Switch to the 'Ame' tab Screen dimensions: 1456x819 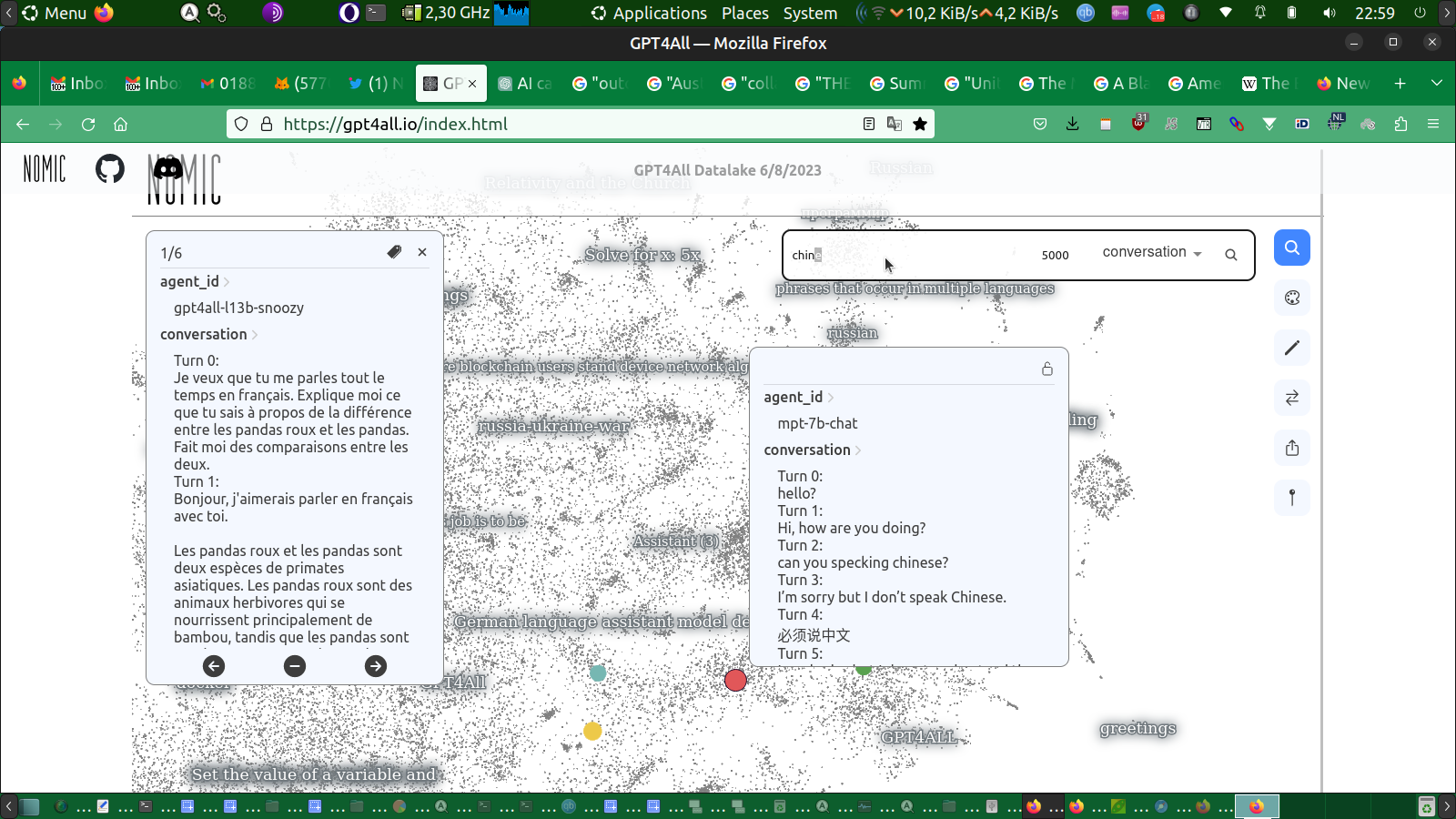pos(1195,83)
